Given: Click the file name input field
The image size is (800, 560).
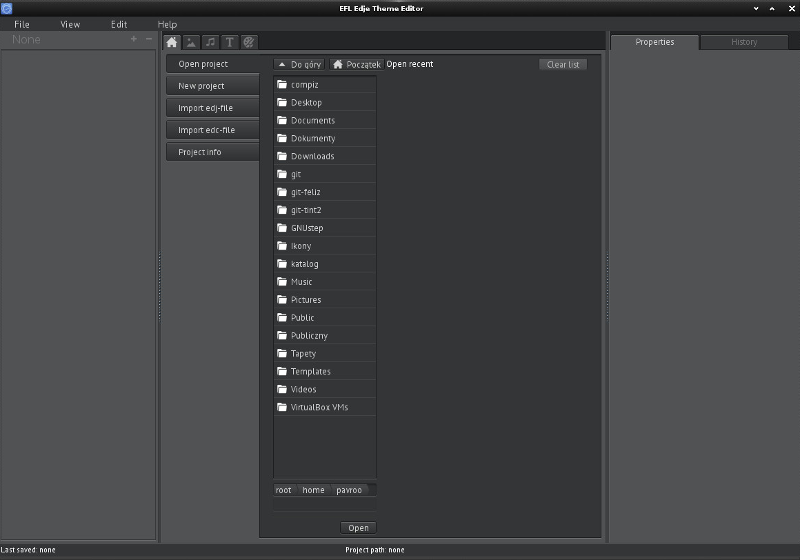Looking at the screenshot, I should [325, 505].
